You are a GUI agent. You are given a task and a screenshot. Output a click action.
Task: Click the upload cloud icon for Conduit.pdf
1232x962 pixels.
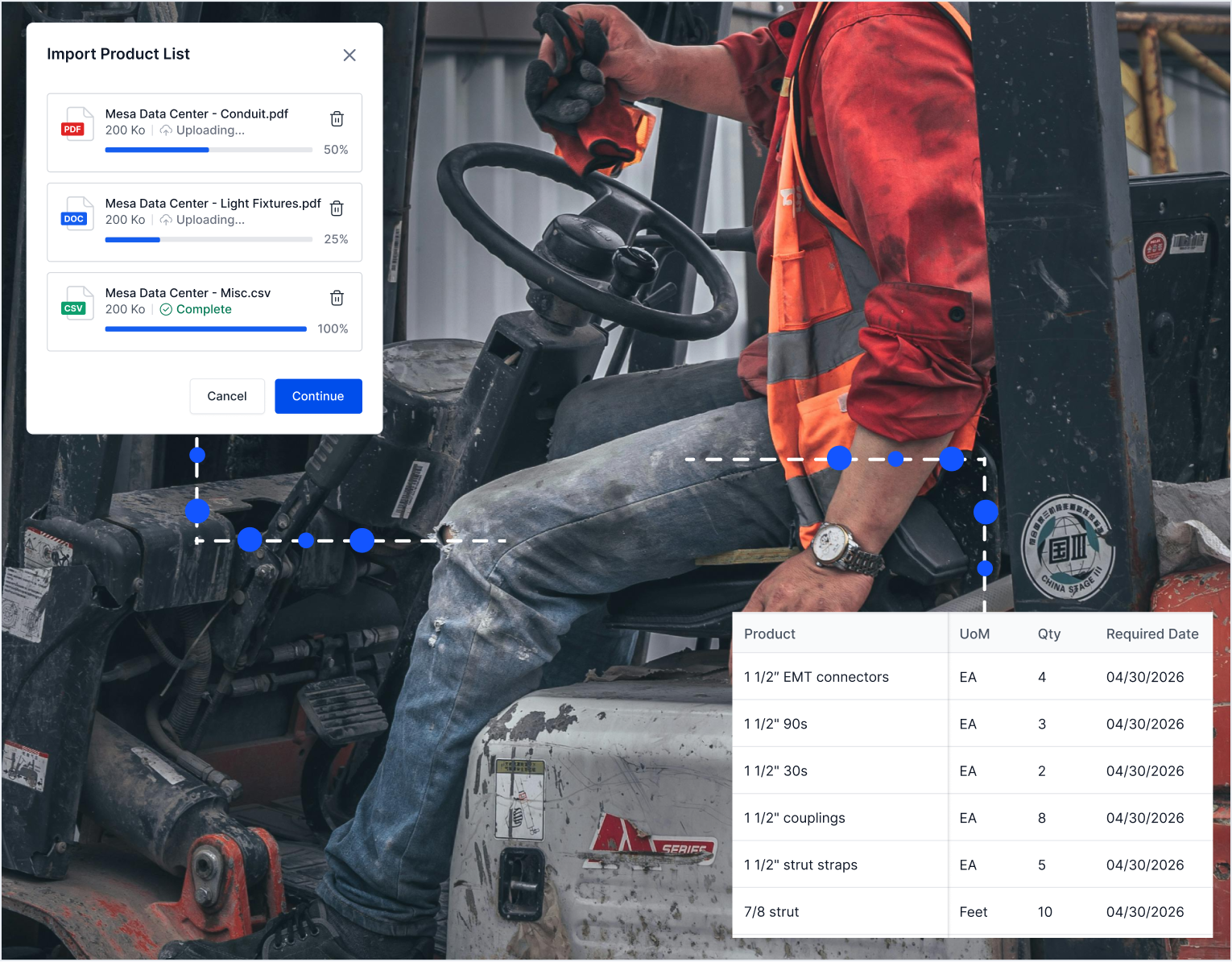(166, 130)
